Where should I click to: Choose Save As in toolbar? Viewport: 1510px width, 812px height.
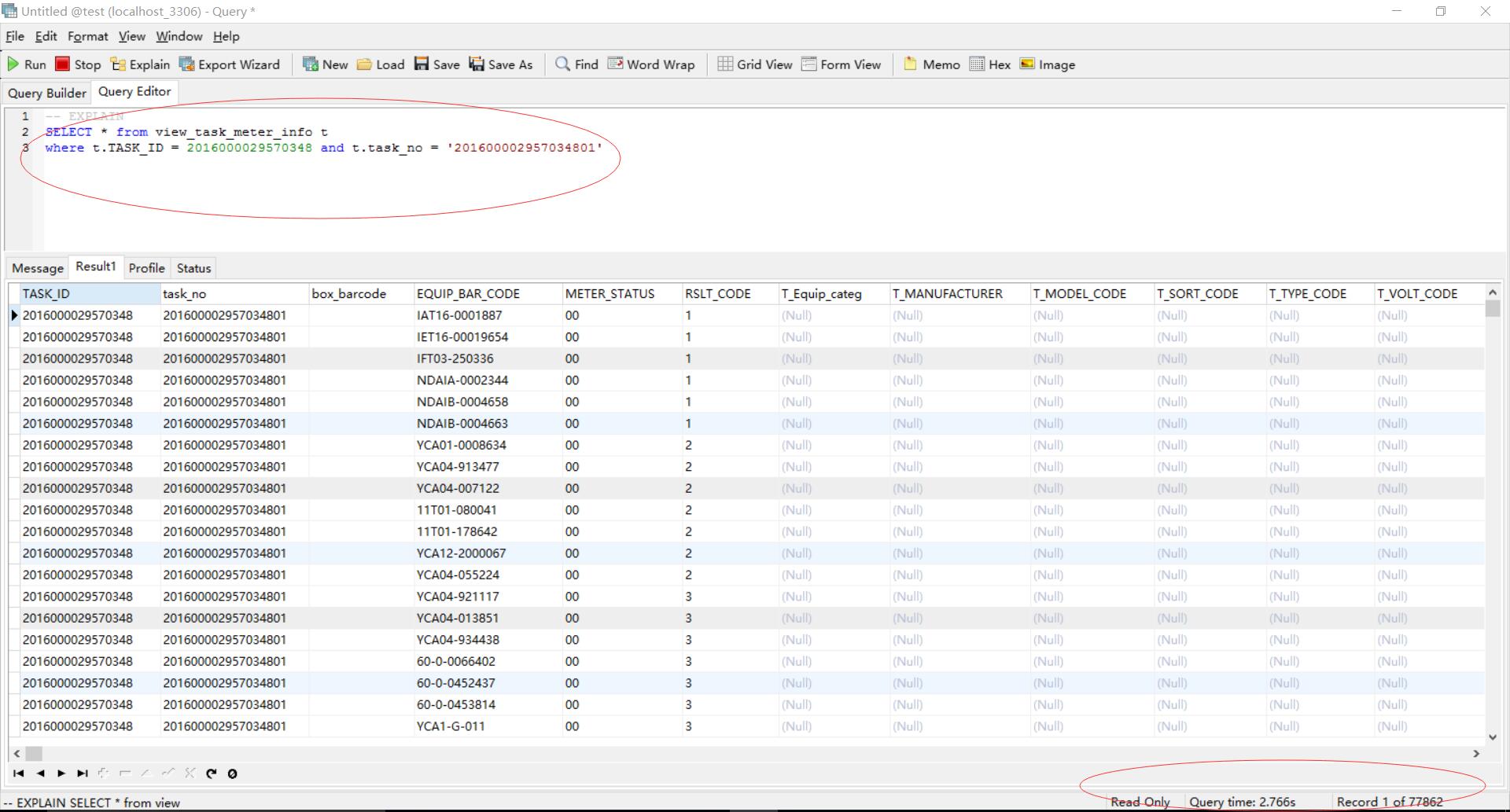500,64
